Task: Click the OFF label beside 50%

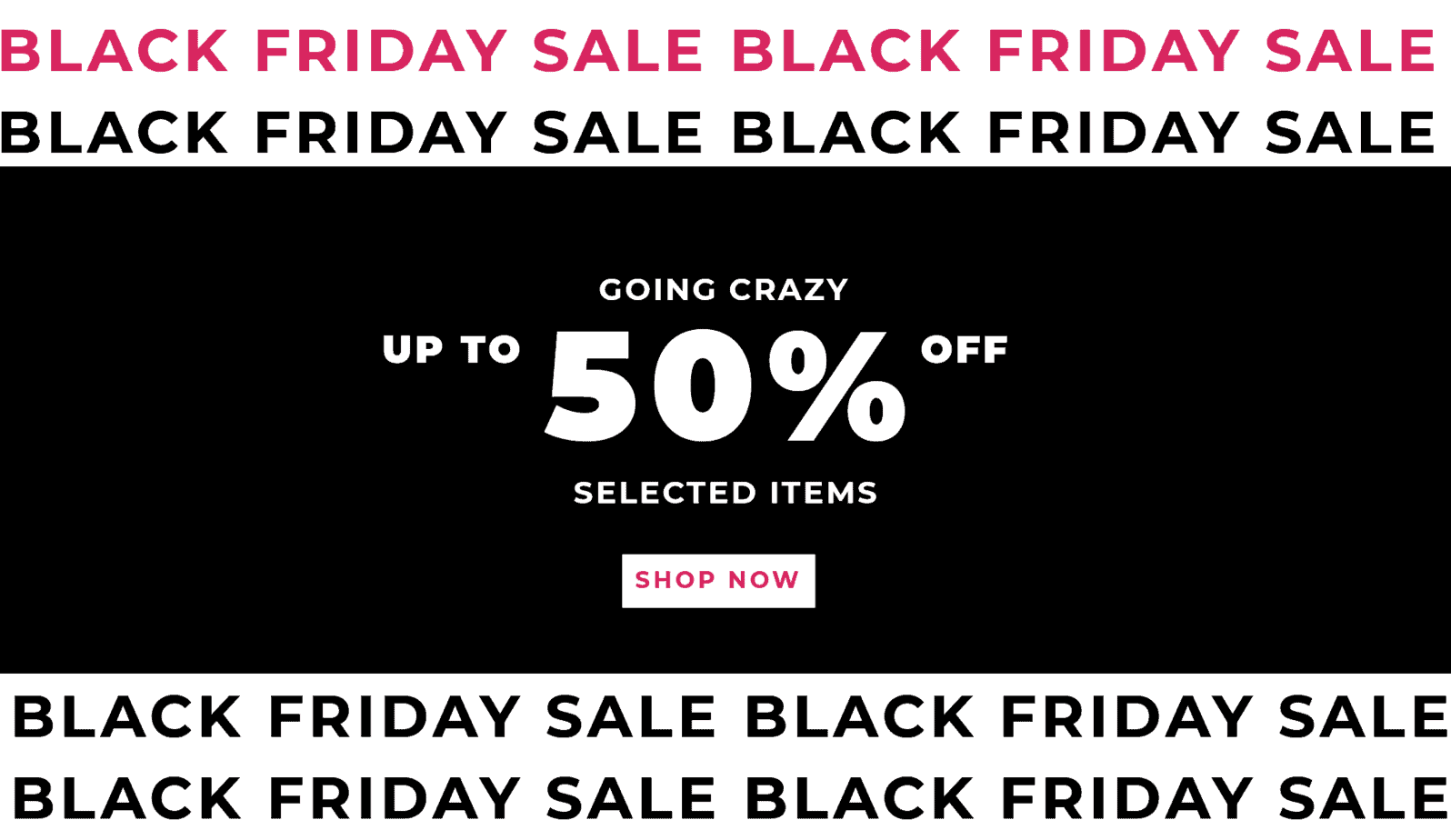Action: click(x=965, y=349)
